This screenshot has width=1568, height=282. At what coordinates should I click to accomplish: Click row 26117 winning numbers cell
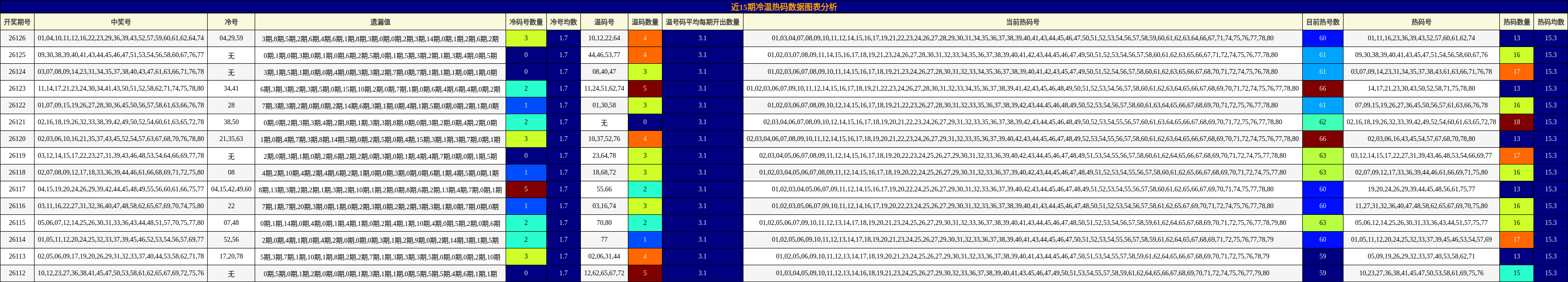(x=120, y=189)
